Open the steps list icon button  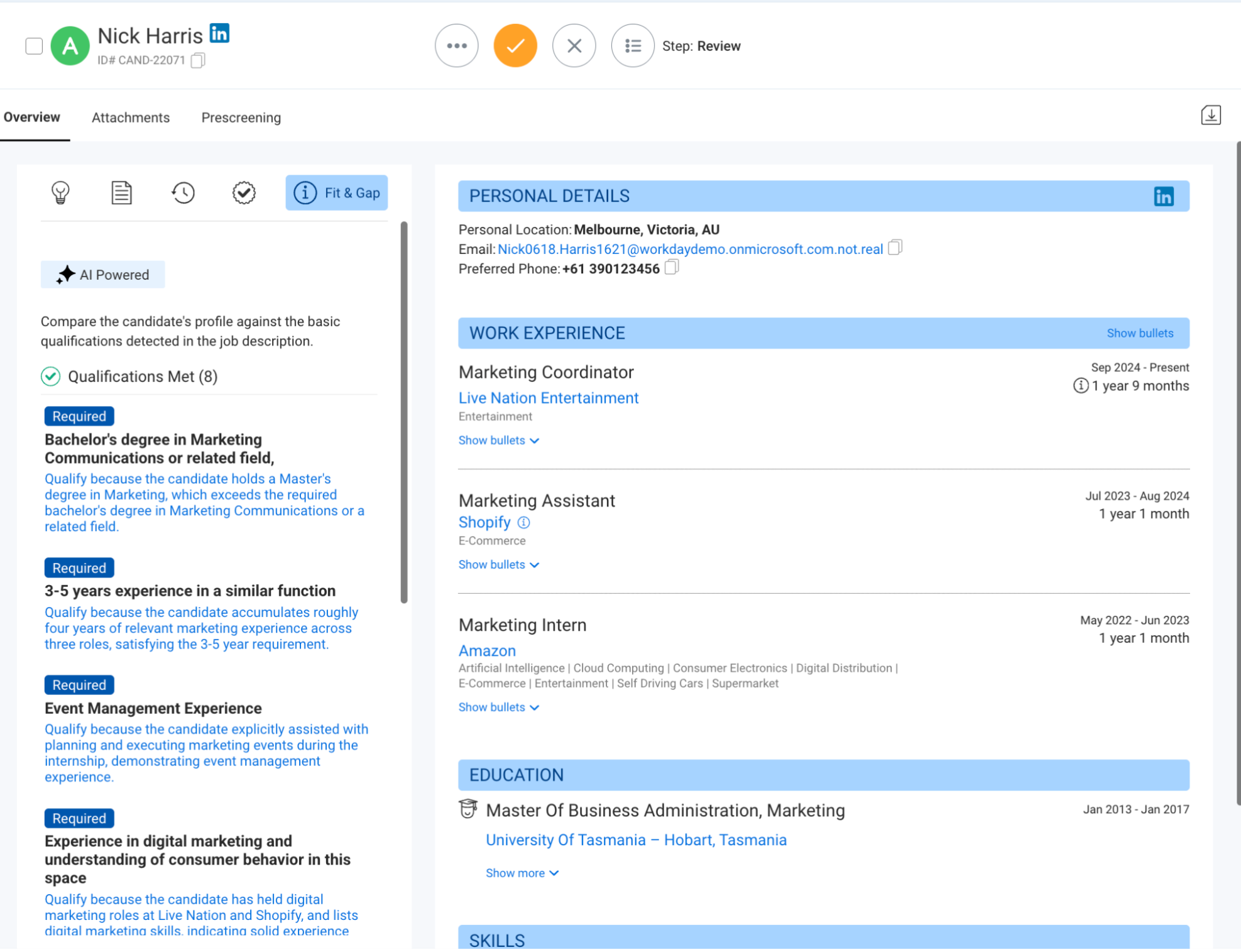point(632,46)
